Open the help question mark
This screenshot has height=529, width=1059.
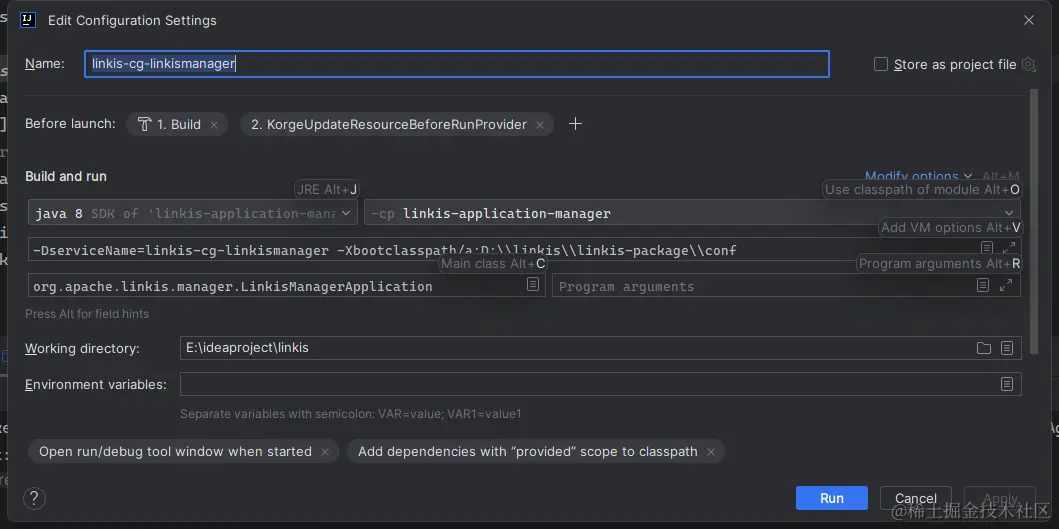[x=34, y=498]
